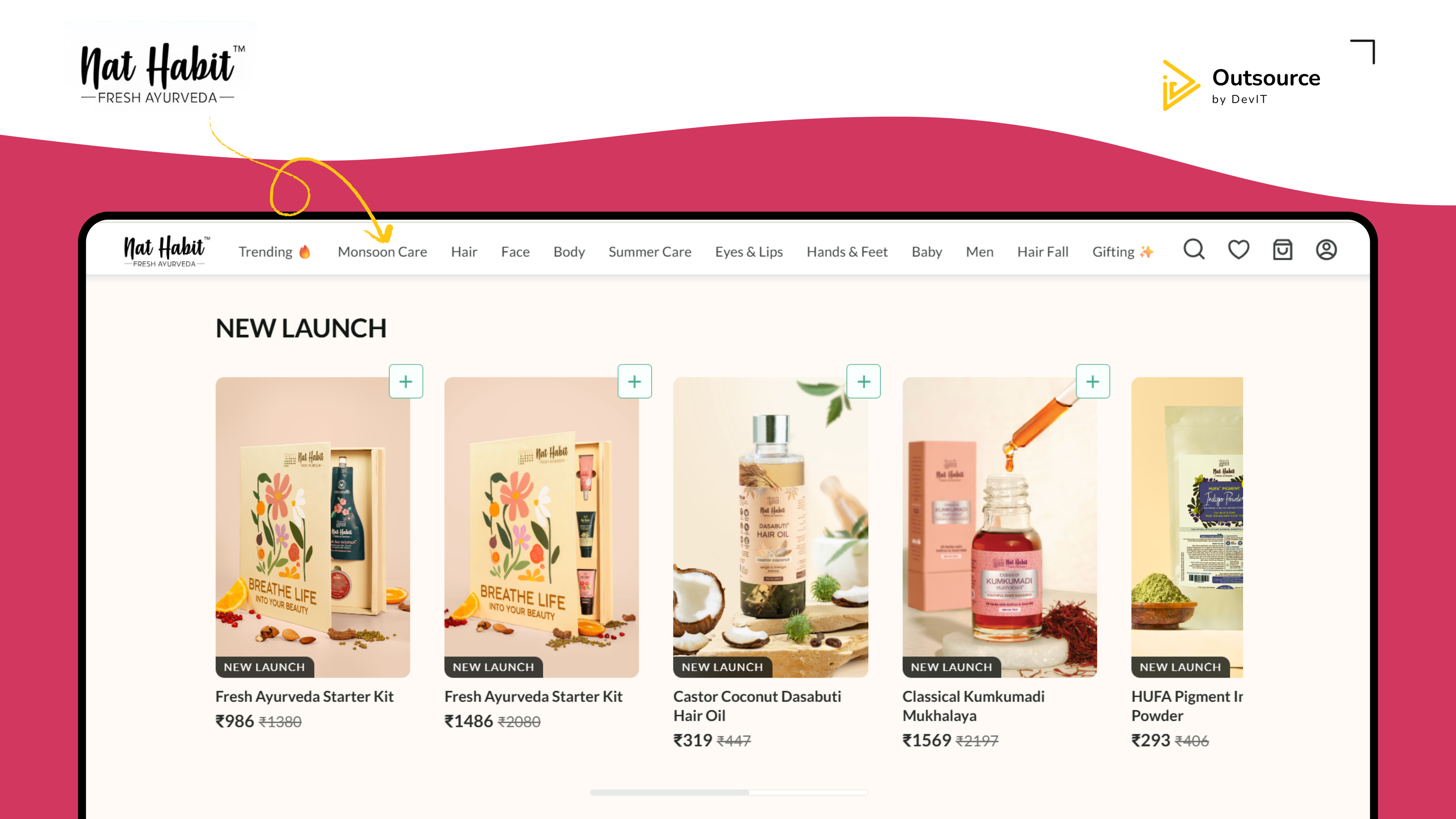Click the Outsource by DevIT logo
Viewport: 1456px width, 819px height.
click(x=1241, y=85)
